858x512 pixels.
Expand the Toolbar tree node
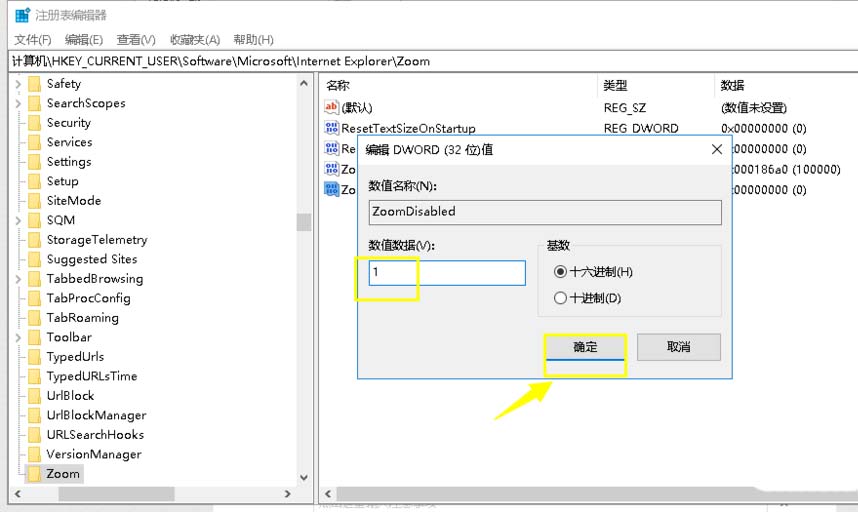pyautogui.click(x=18, y=338)
